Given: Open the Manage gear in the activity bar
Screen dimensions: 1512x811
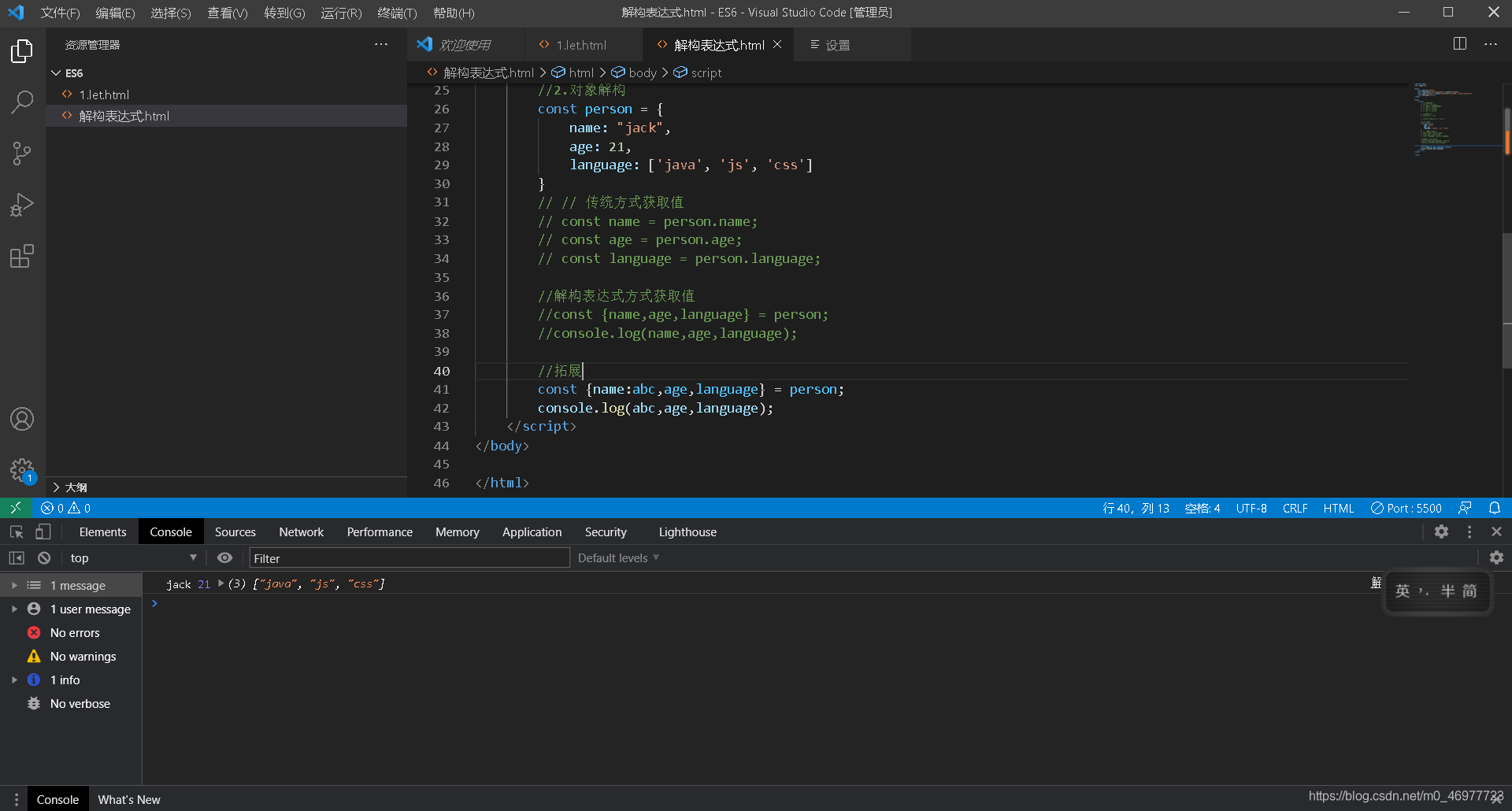Looking at the screenshot, I should [x=22, y=470].
